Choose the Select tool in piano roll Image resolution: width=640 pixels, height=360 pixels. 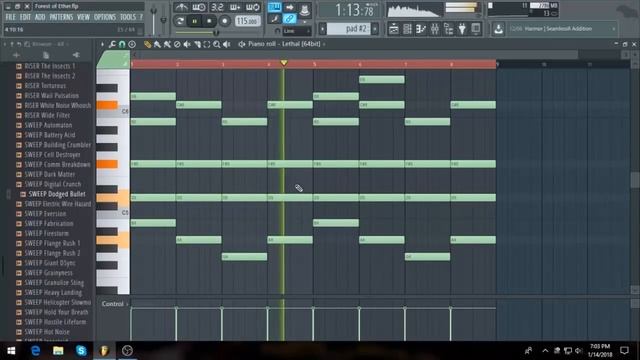pos(207,44)
